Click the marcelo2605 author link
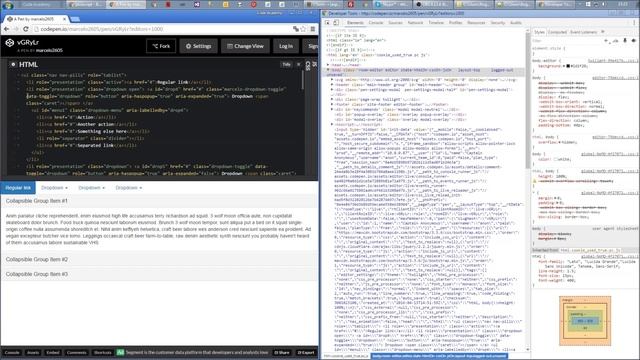This screenshot has height=360, width=640. pos(49,50)
